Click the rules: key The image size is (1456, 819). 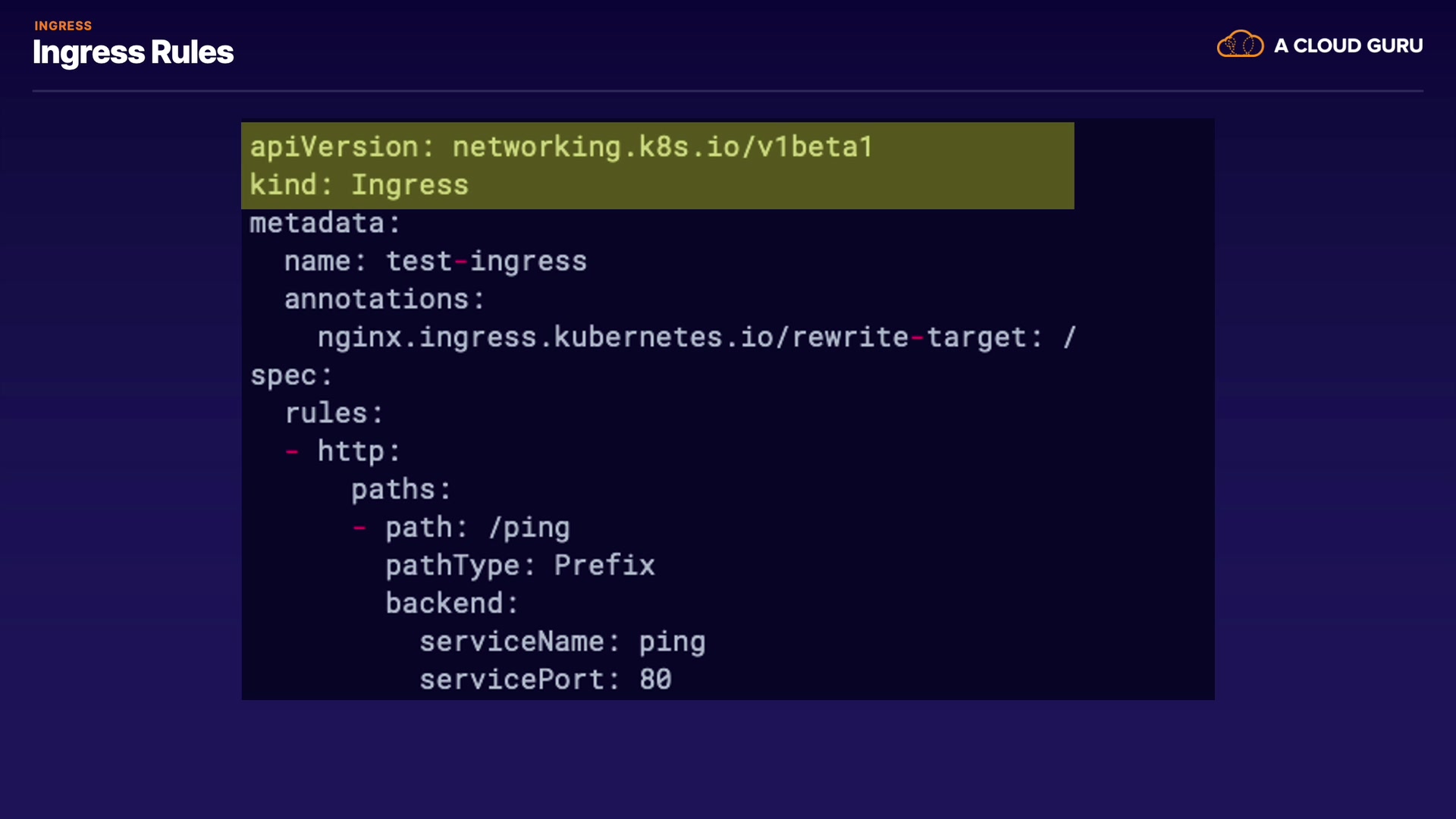[334, 414]
